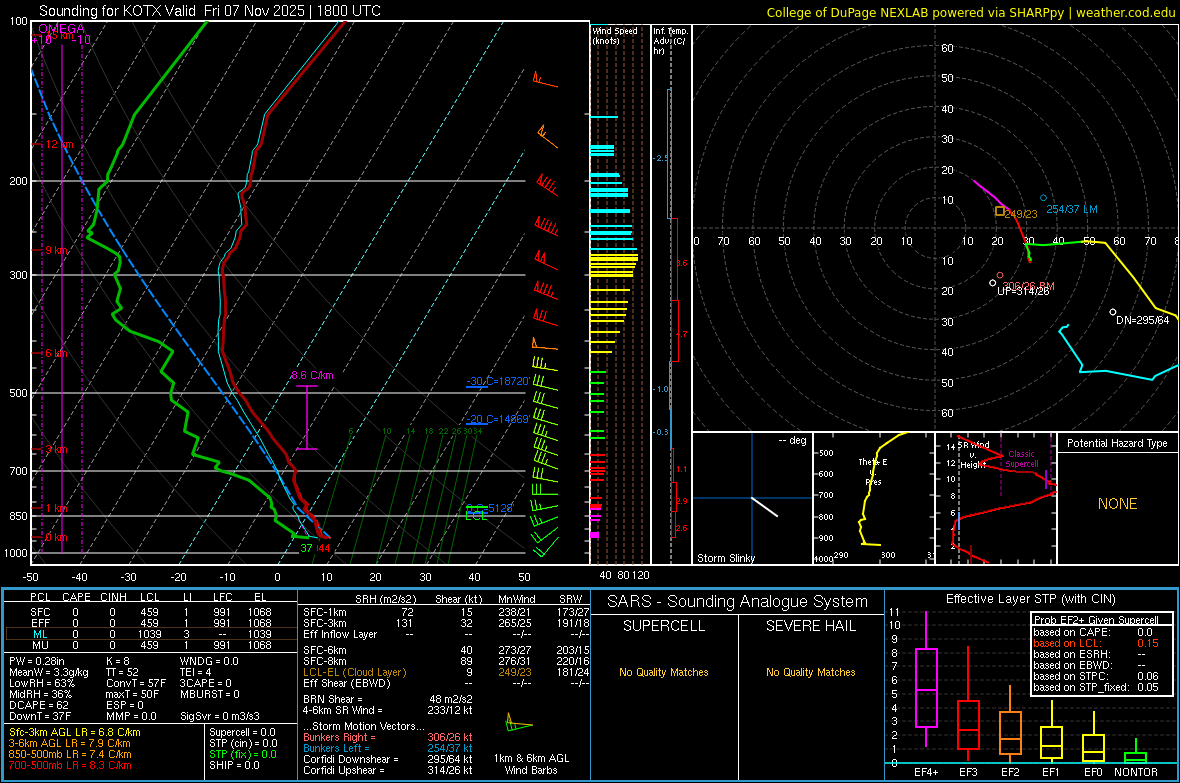Click the 1km & 6km AGL wind barb icon
The height and width of the screenshot is (783, 1180).
(519, 724)
